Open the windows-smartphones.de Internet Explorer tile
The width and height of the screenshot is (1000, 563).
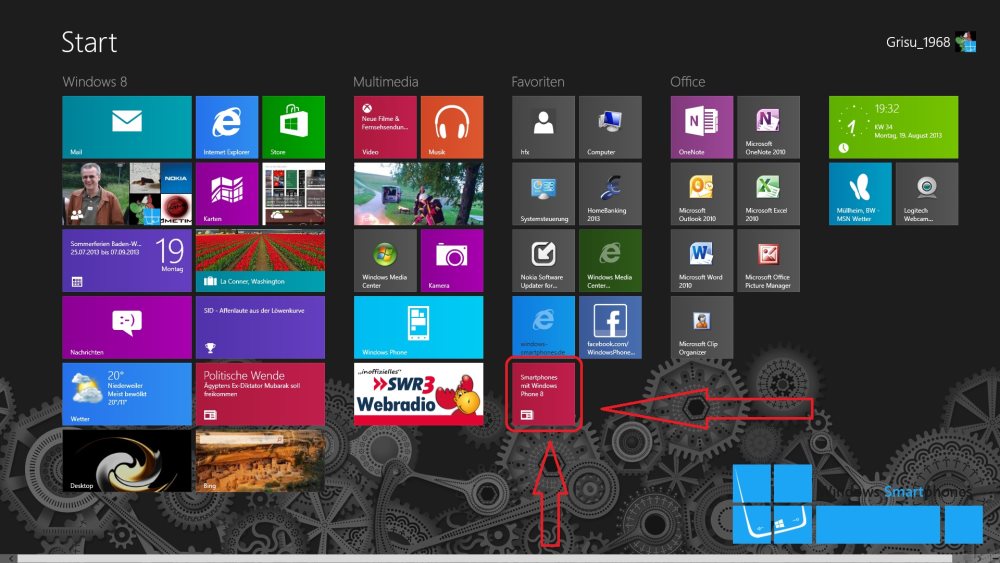[543, 327]
